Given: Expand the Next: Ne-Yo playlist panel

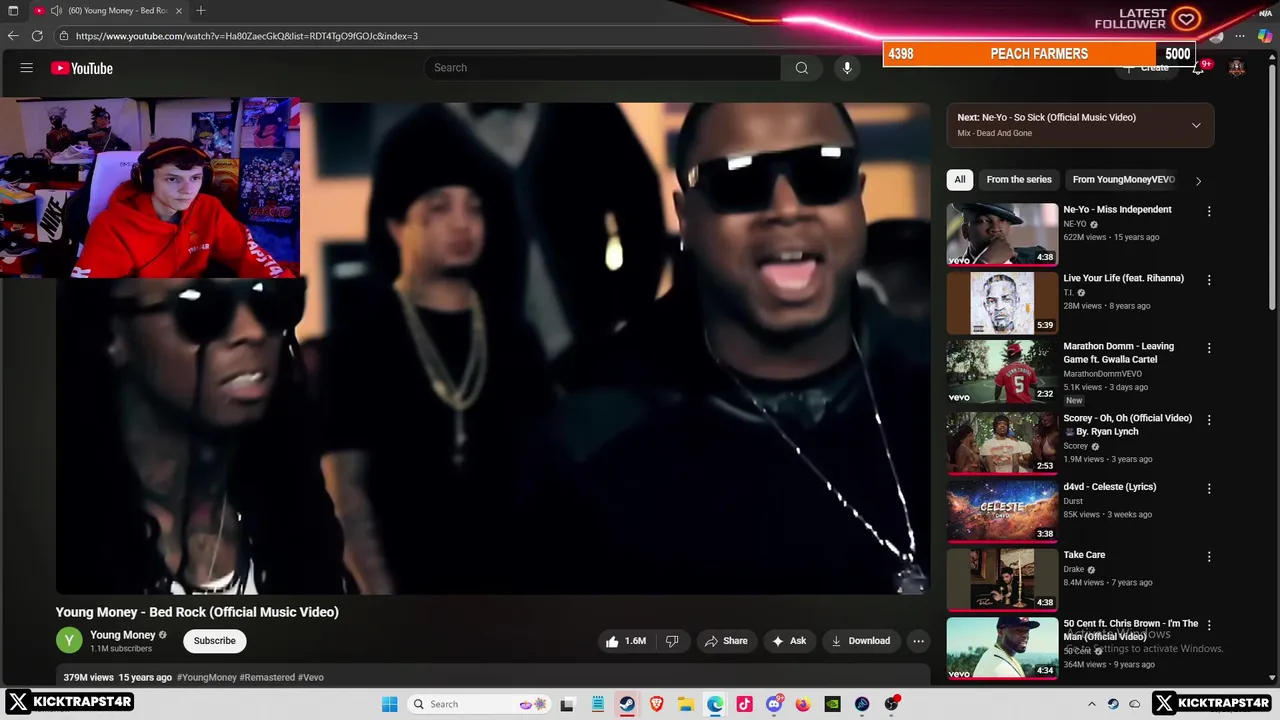Looking at the screenshot, I should pyautogui.click(x=1196, y=125).
